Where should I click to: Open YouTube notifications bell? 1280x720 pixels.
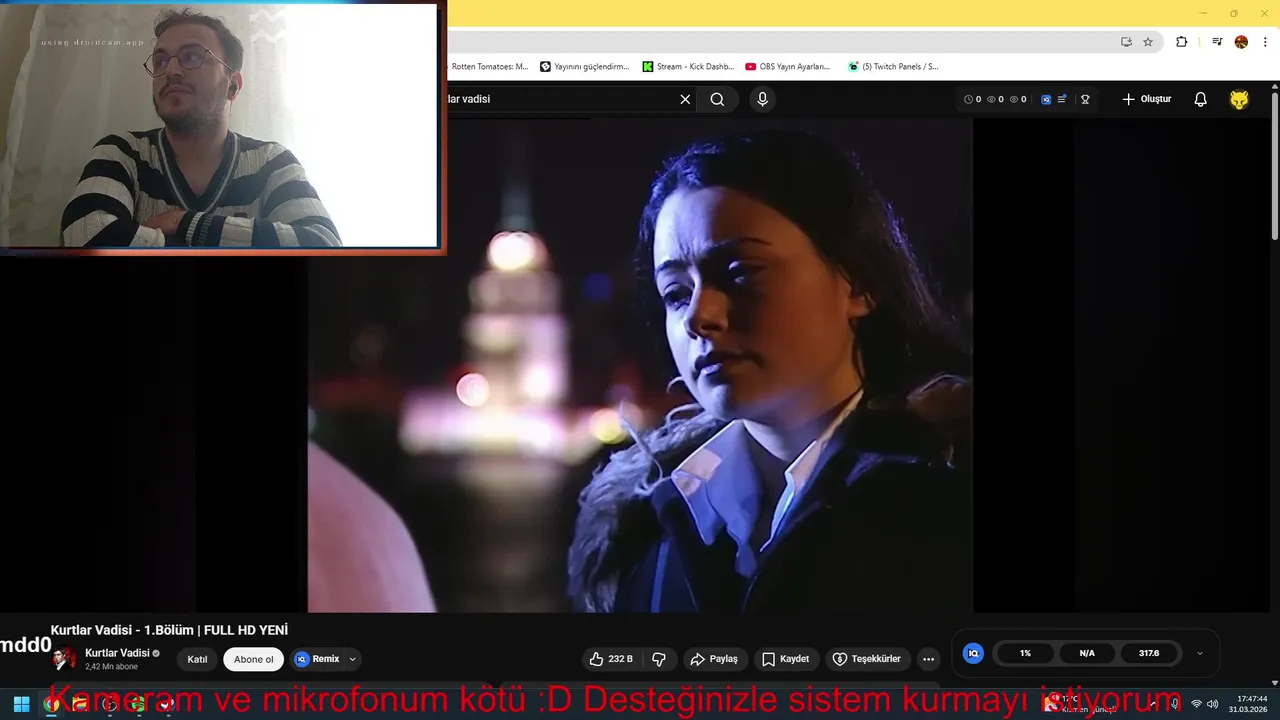[x=1200, y=99]
